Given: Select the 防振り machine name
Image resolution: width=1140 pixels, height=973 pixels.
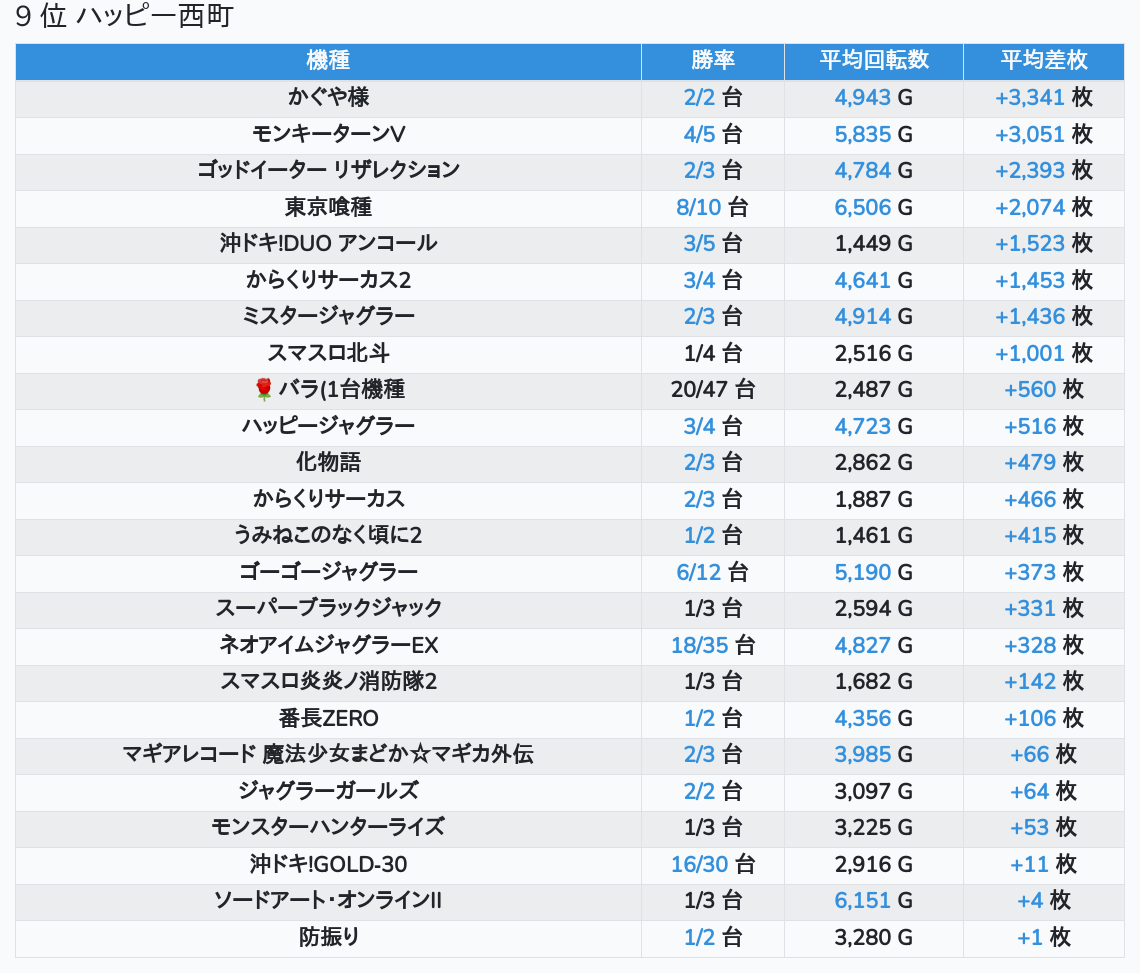Looking at the screenshot, I should 328,937.
